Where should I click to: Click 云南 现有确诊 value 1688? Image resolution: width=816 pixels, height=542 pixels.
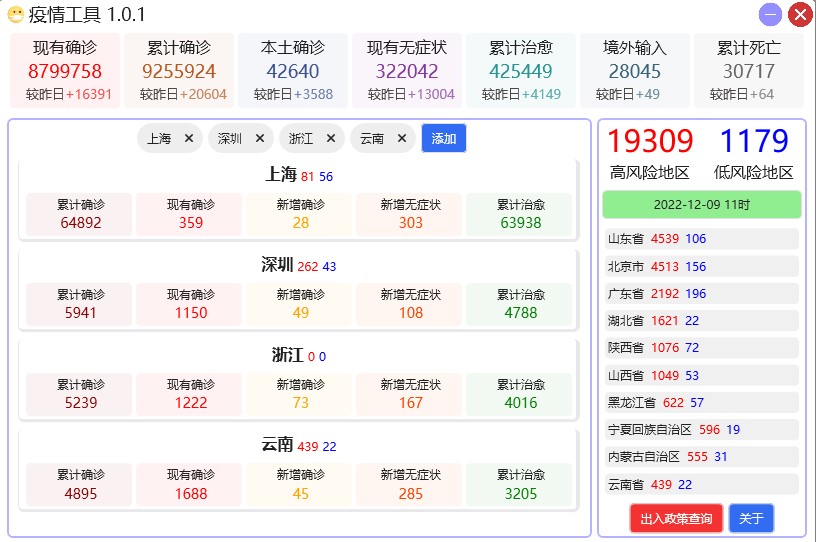click(x=190, y=494)
